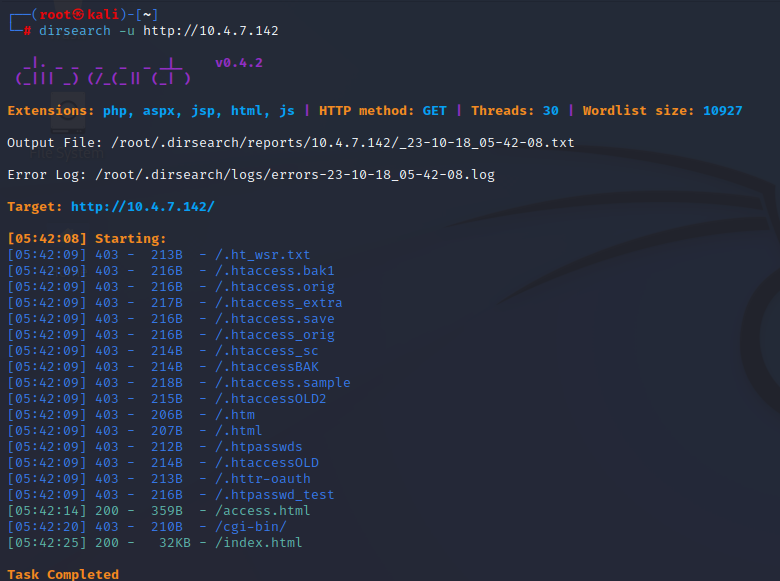Image resolution: width=780 pixels, height=581 pixels.
Task: Click the /.htaccess.sample result
Action: (x=283, y=383)
